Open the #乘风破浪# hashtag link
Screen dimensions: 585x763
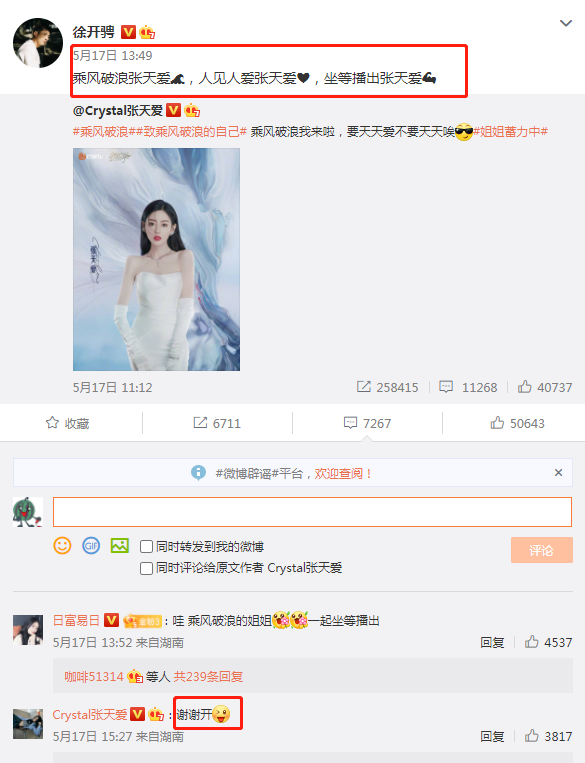click(101, 131)
